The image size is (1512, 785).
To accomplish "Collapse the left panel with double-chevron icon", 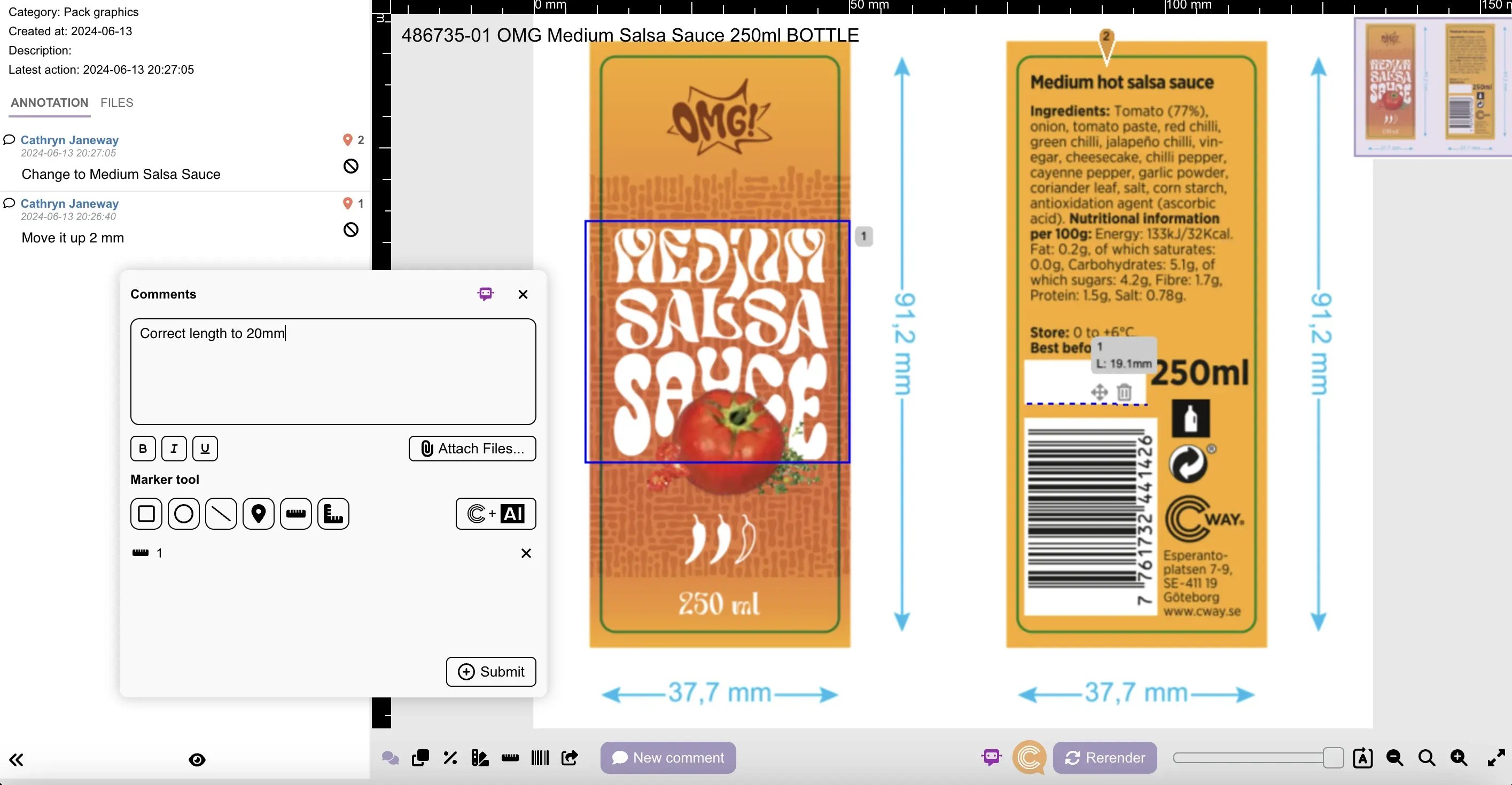I will [16, 759].
